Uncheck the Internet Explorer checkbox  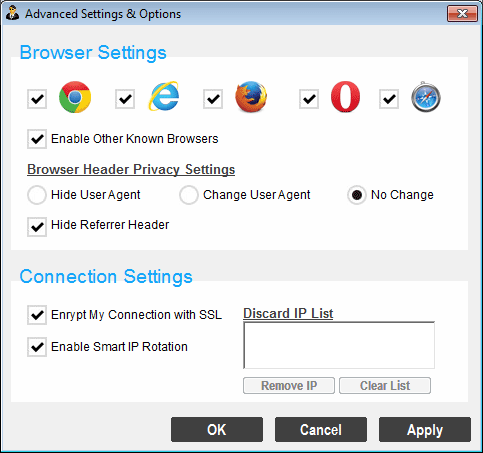pyautogui.click(x=125, y=99)
